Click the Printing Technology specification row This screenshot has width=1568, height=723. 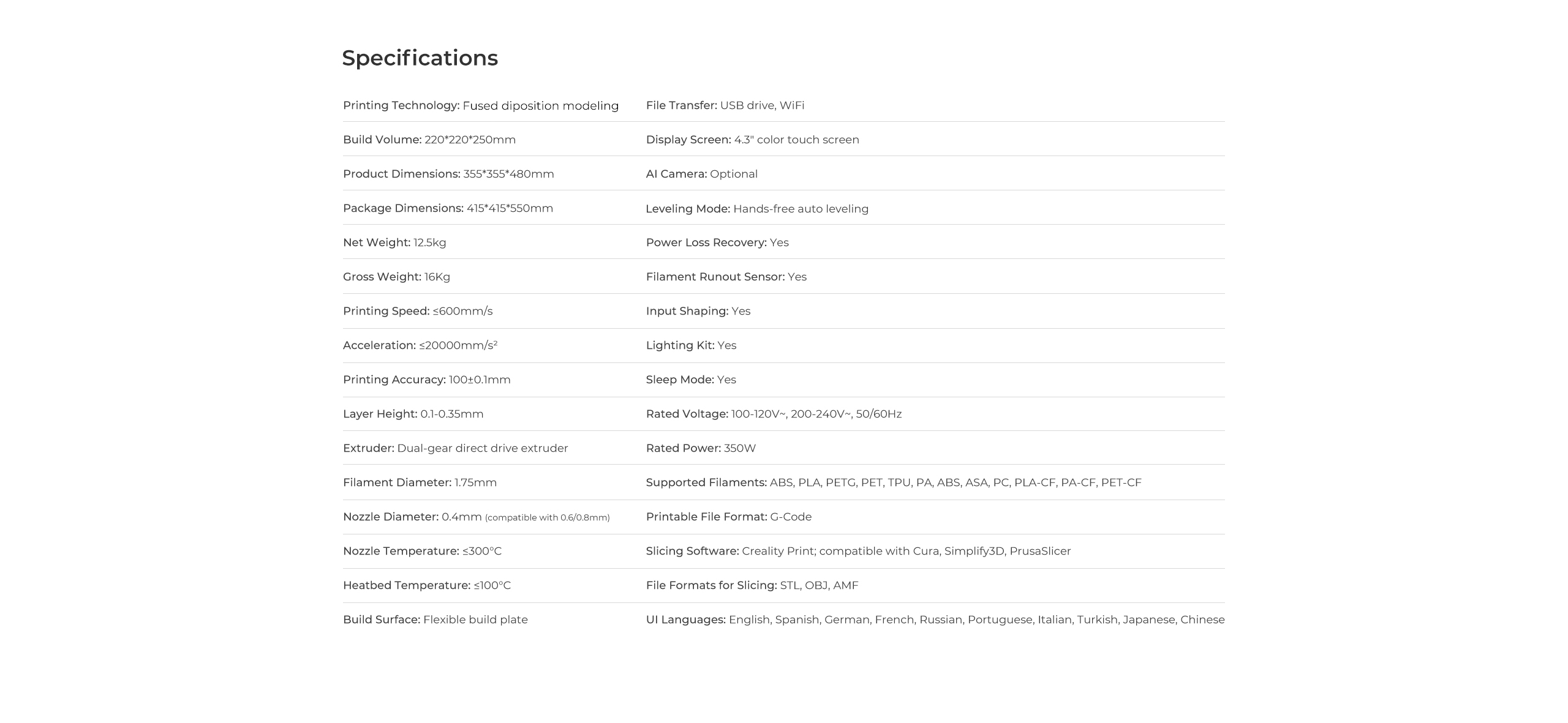click(x=480, y=105)
